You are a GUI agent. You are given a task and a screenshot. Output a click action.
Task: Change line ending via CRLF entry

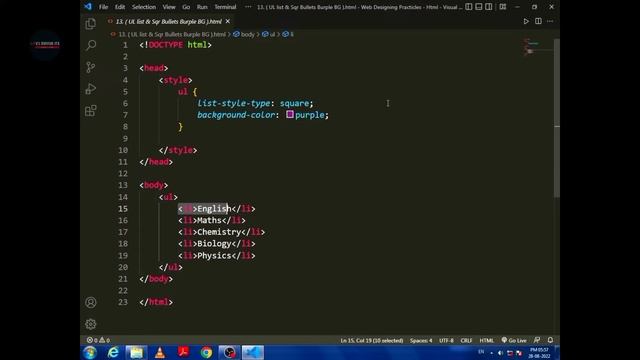466,340
